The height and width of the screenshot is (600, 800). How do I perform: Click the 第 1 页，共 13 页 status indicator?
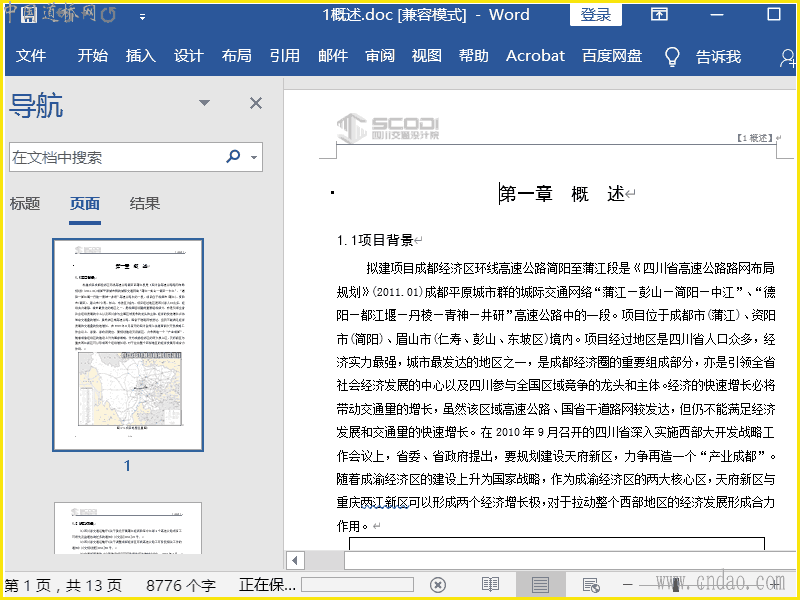(x=63, y=585)
